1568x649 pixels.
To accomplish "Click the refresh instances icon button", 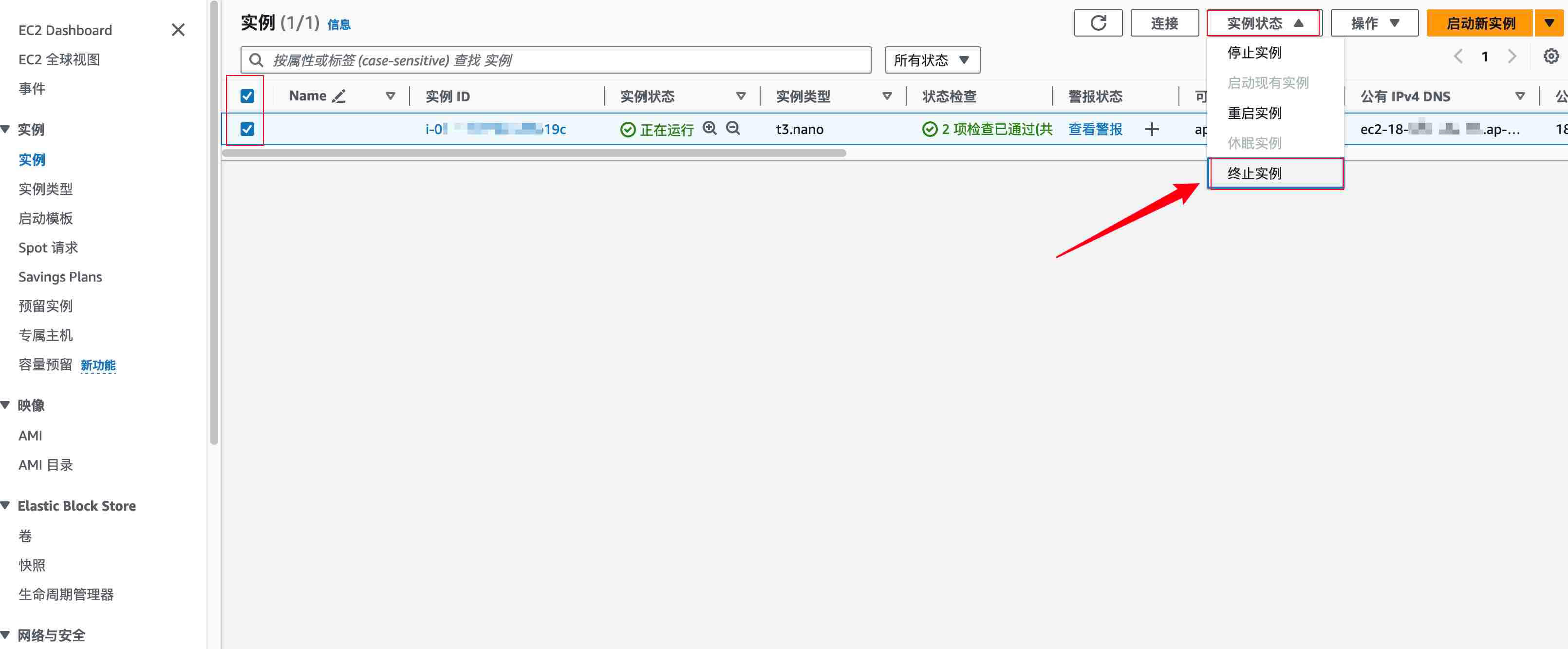I will (1098, 23).
